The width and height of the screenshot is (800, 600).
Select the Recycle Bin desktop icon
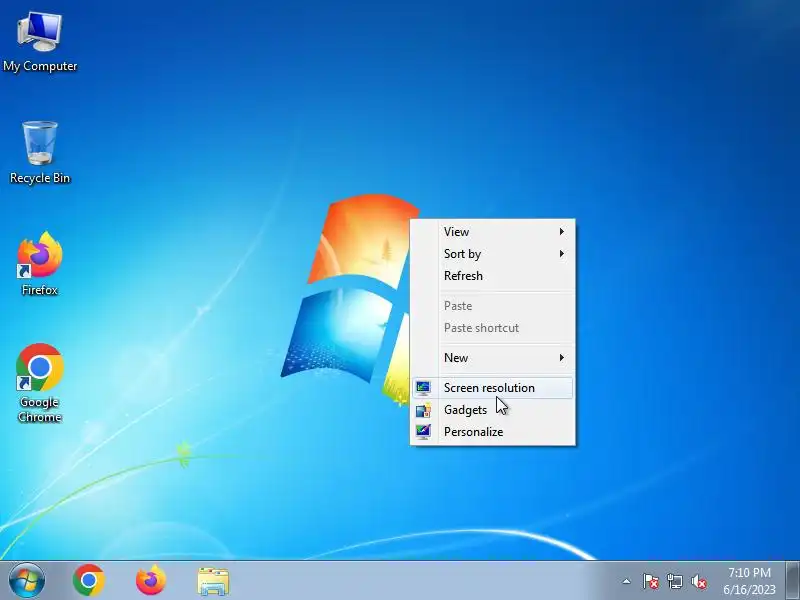click(40, 152)
